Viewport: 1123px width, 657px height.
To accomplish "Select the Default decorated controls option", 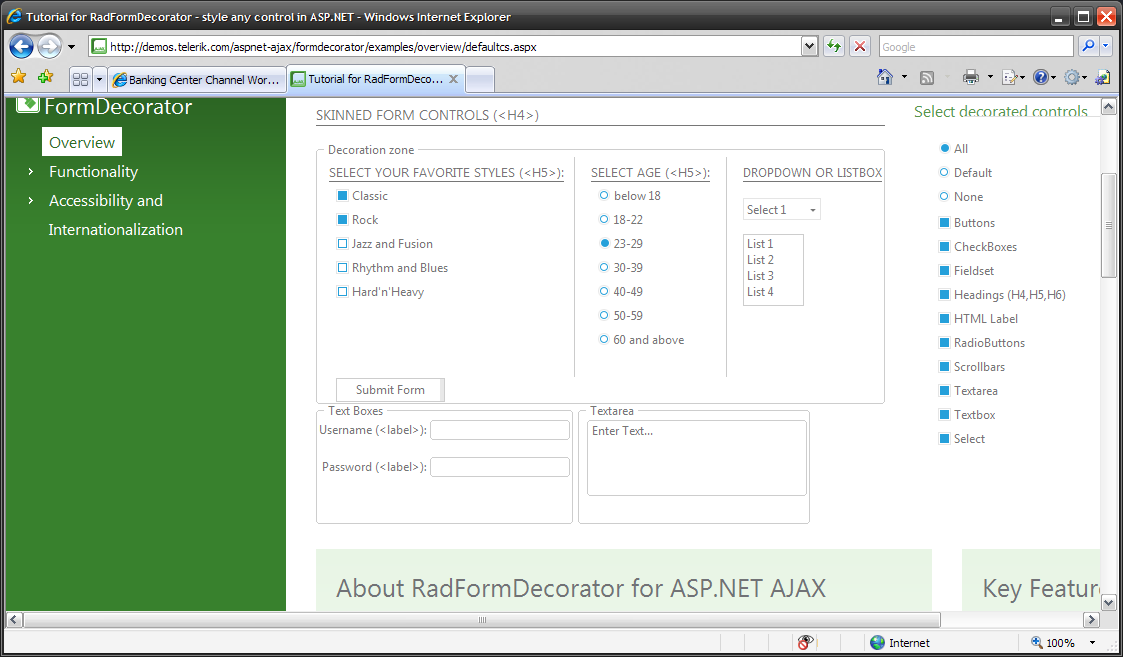I will coord(944,172).
